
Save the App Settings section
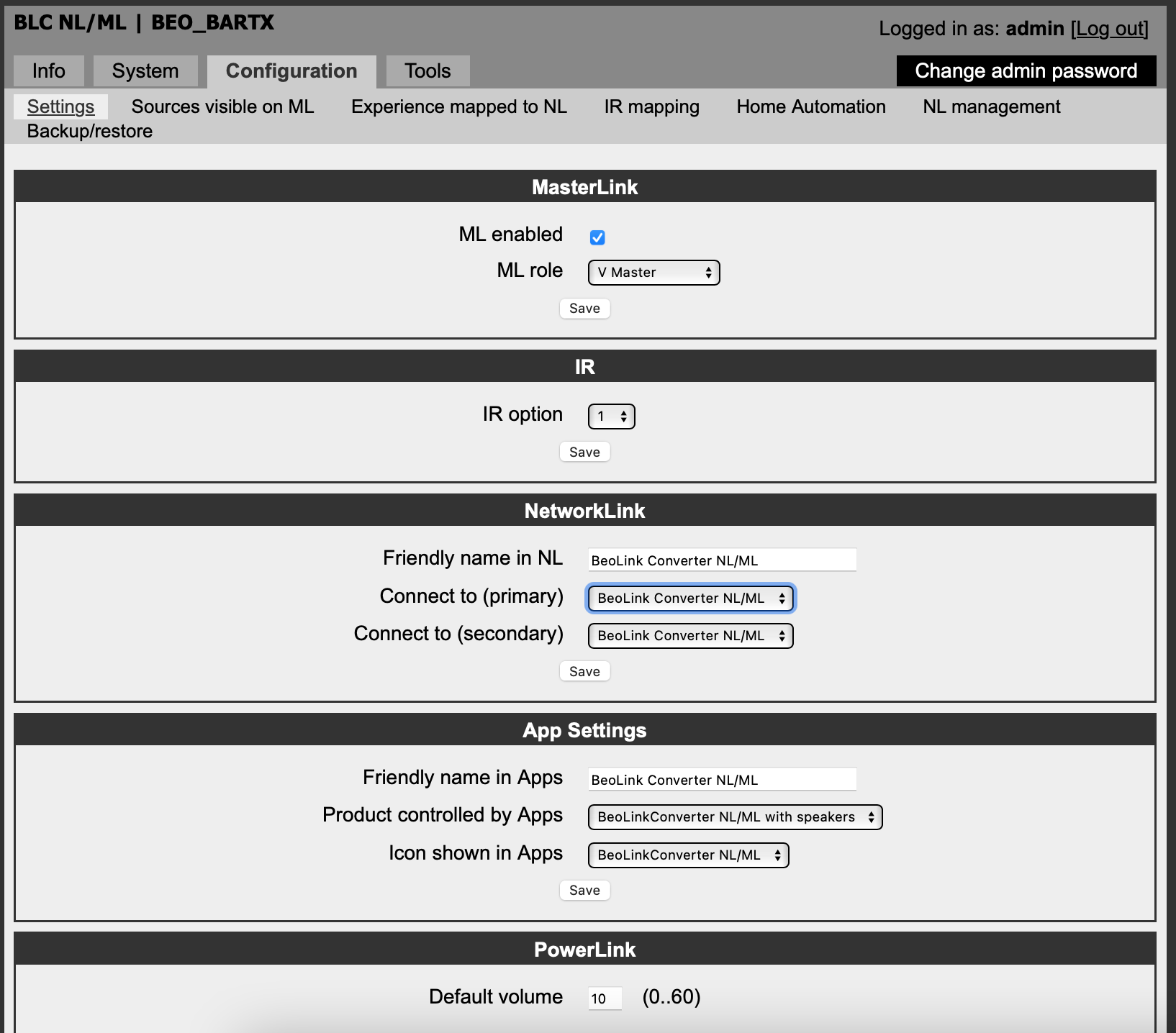point(585,891)
